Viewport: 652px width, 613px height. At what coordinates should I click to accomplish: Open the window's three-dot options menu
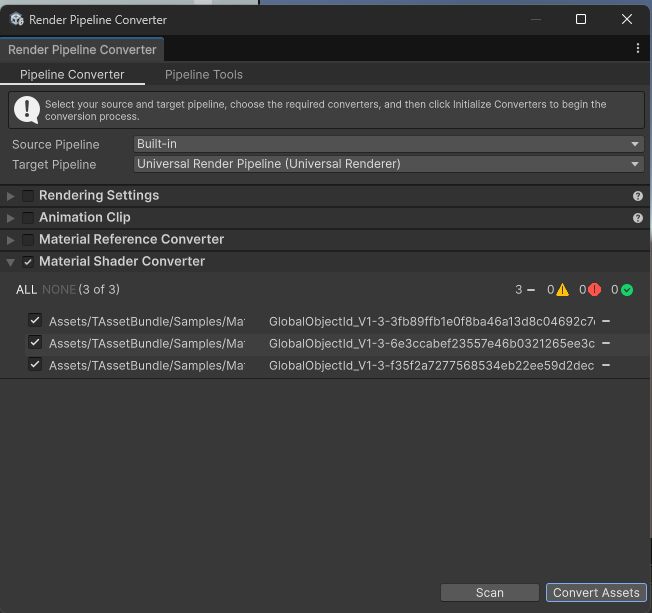[x=637, y=48]
